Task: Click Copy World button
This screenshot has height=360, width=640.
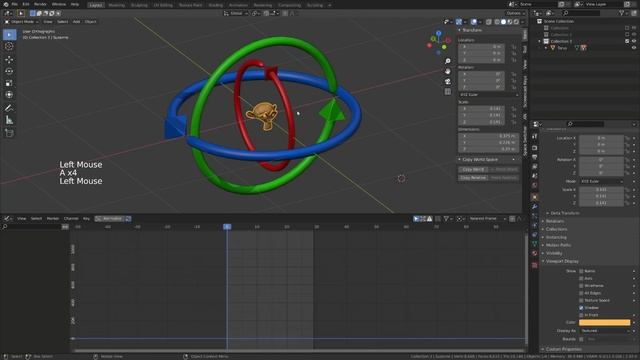Action: click(x=473, y=169)
